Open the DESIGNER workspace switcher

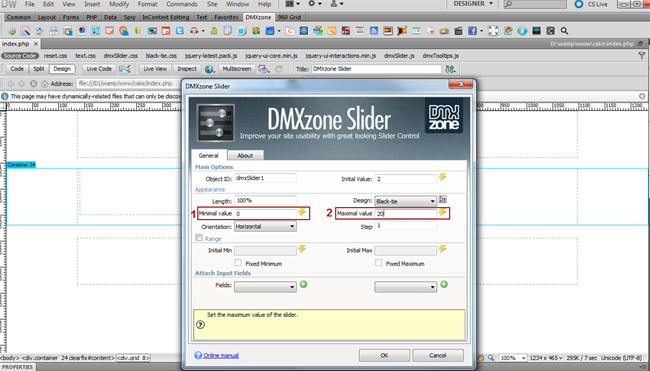coord(473,4)
